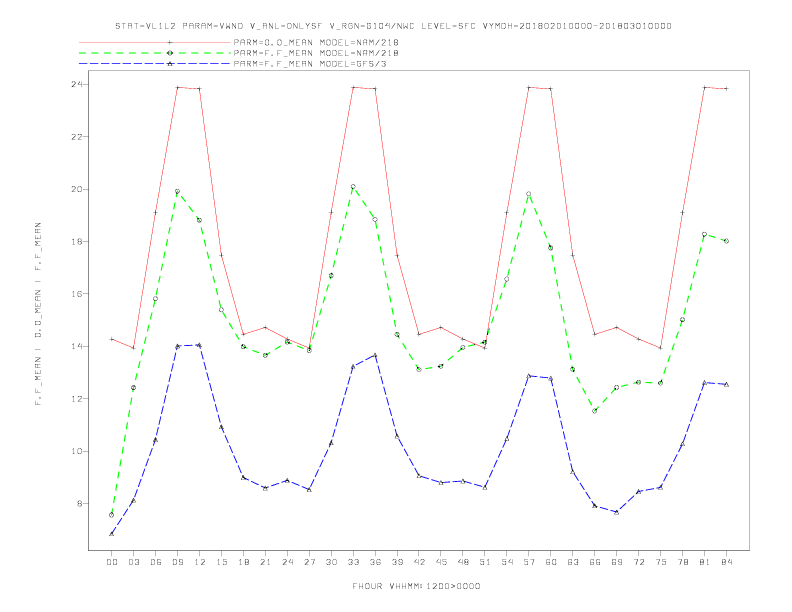This screenshot has width=792, height=612.
Task: Click the x-axis tick label 57
Action: pyautogui.click(x=529, y=562)
